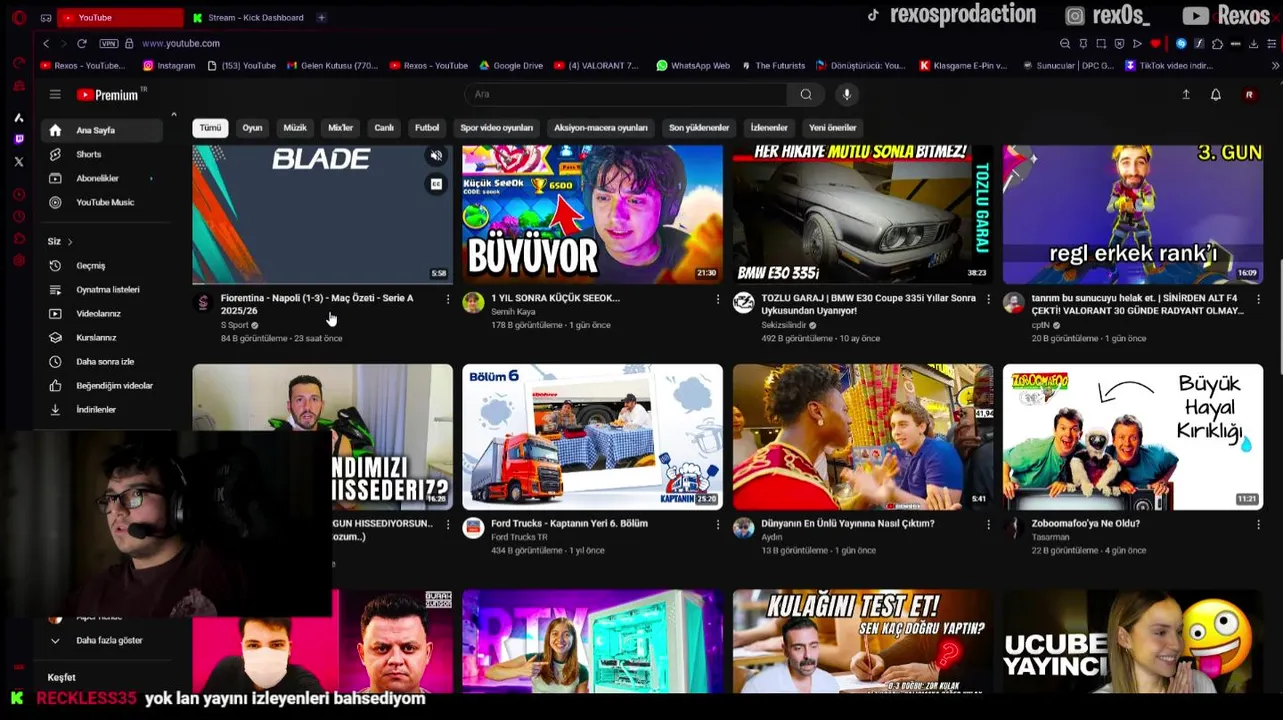Open Dünyanın En Ünlü Yayınına thumbnail

(863, 437)
